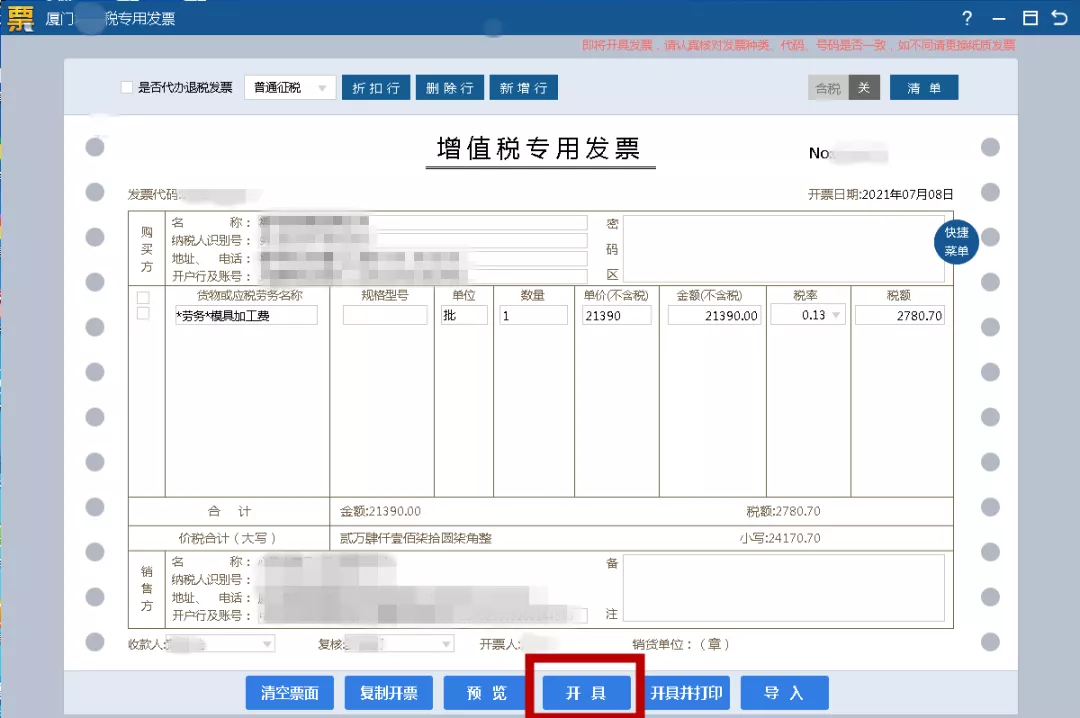
Task: Click the 折扣行 discount line button
Action: pos(375,87)
